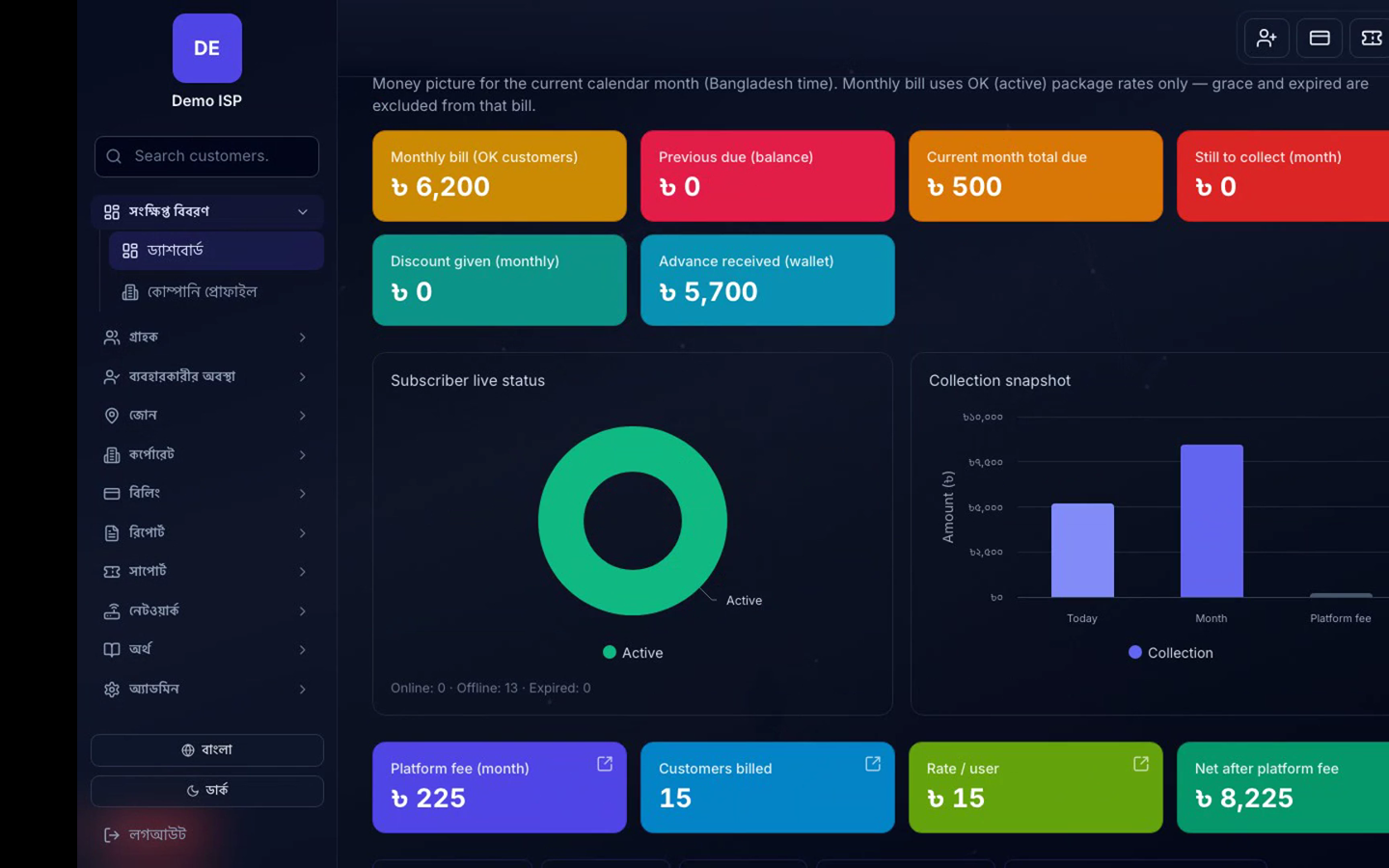
Task: Toggle the Collection legend in snapshot chart
Action: (x=1171, y=653)
